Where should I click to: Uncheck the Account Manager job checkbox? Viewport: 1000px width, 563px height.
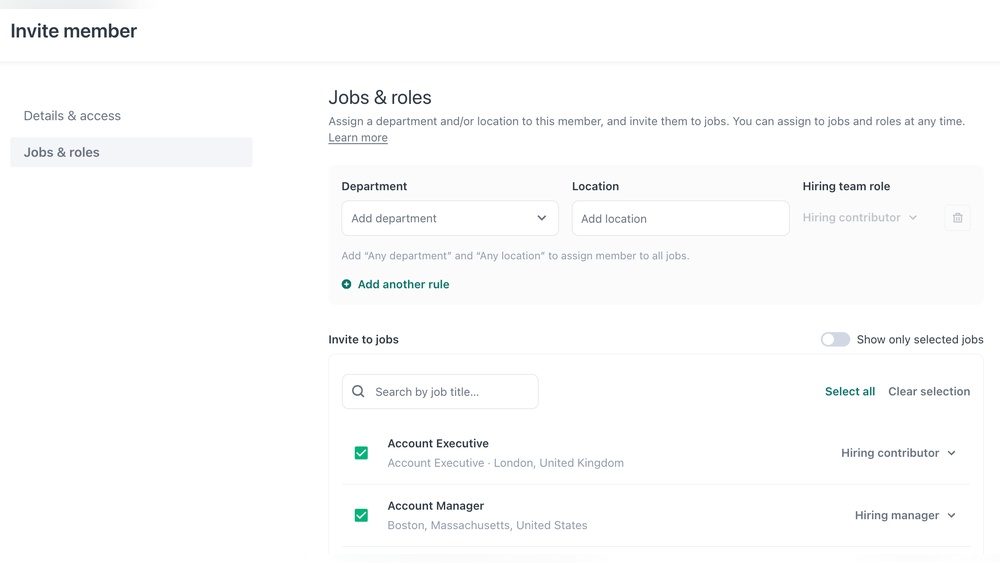361,515
